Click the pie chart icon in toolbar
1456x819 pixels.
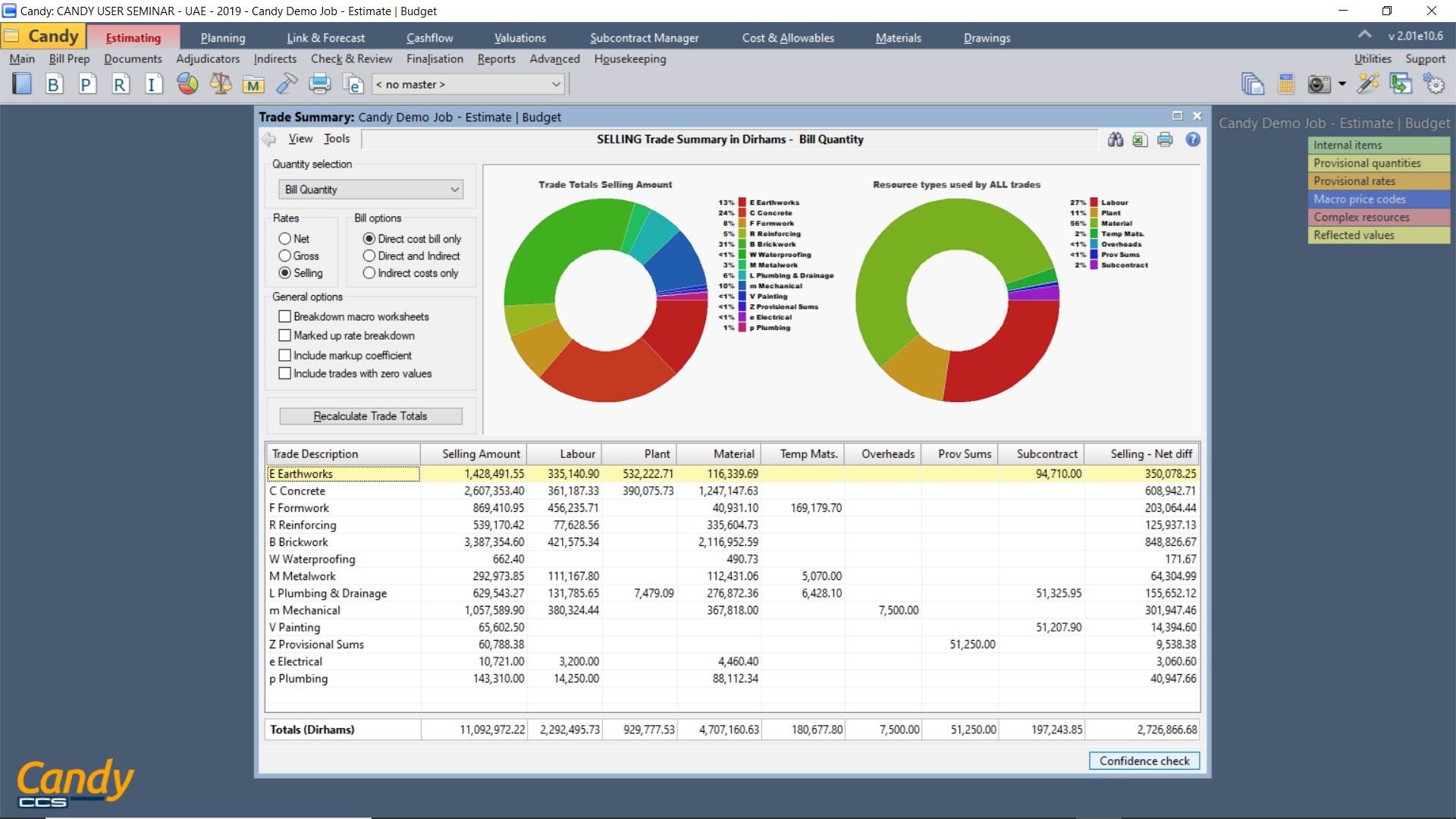pyautogui.click(x=188, y=84)
